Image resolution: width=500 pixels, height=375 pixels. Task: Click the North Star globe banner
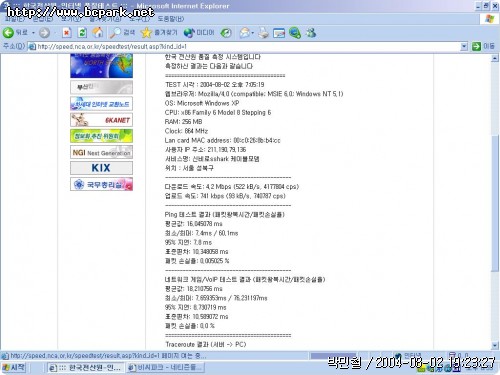[x=101, y=66]
